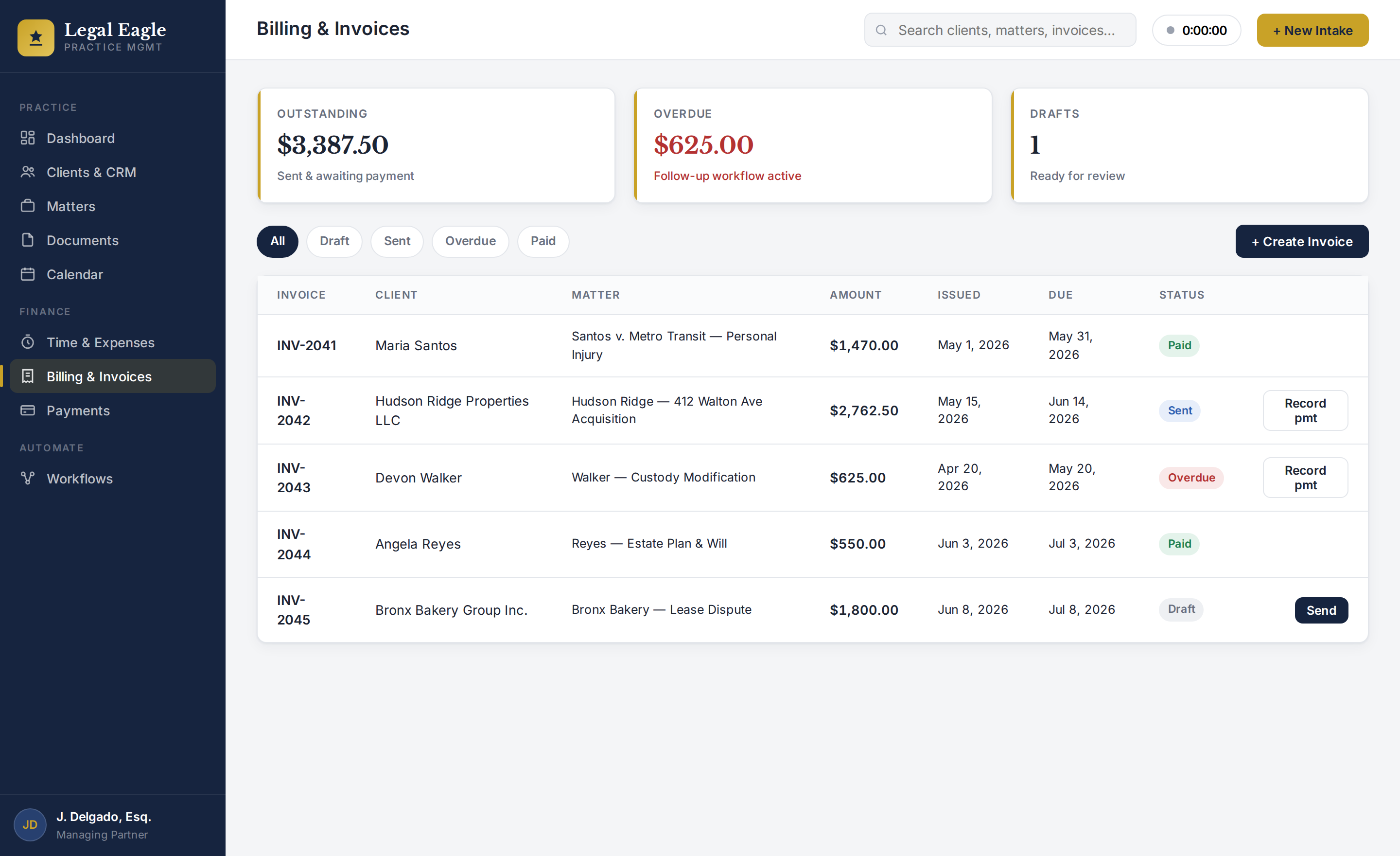Viewport: 1400px width, 856px height.
Task: Click client Maria Santos
Action: click(416, 346)
